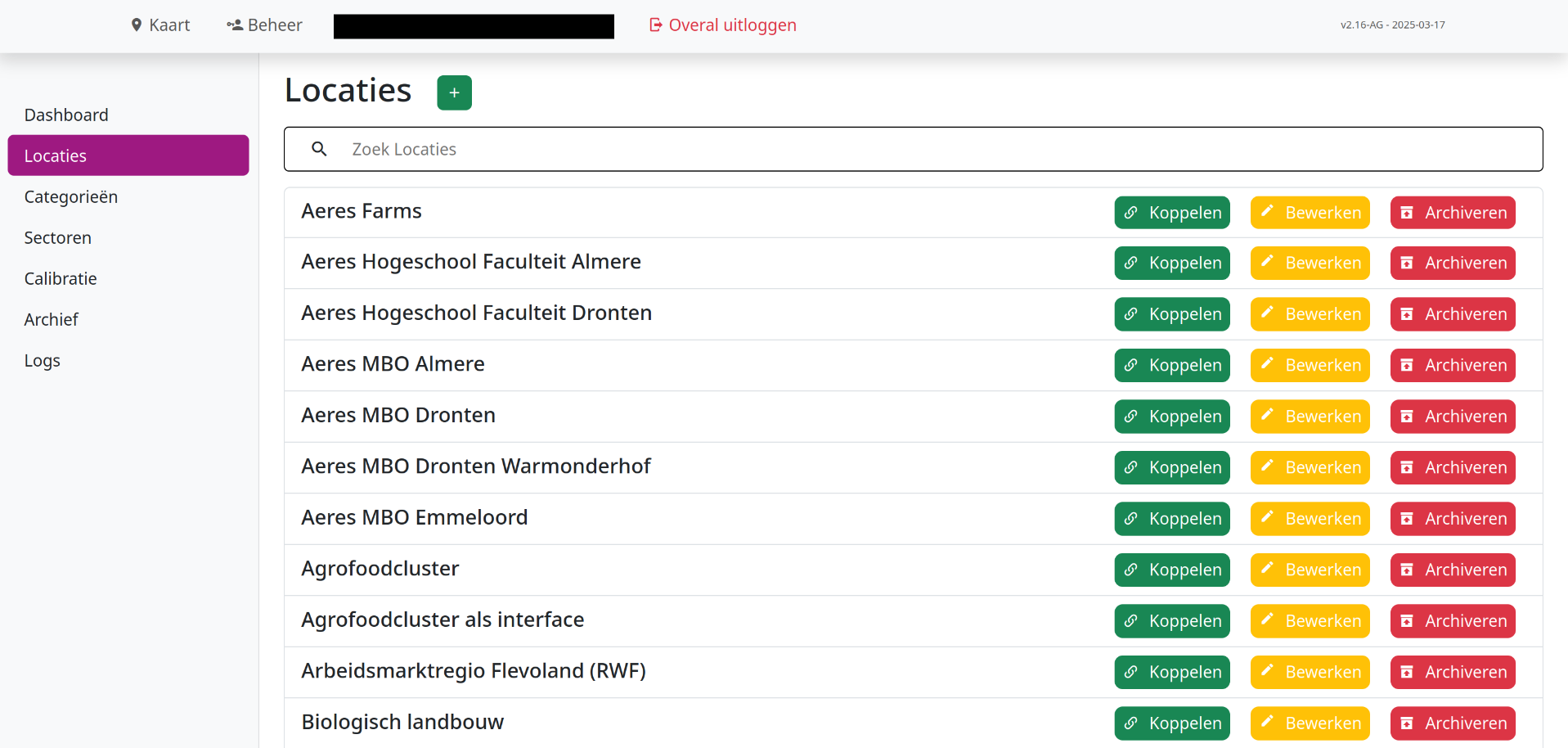The image size is (1568, 748).
Task: Click archive icon for Aeres MBO Emmeloord
Action: click(1407, 519)
